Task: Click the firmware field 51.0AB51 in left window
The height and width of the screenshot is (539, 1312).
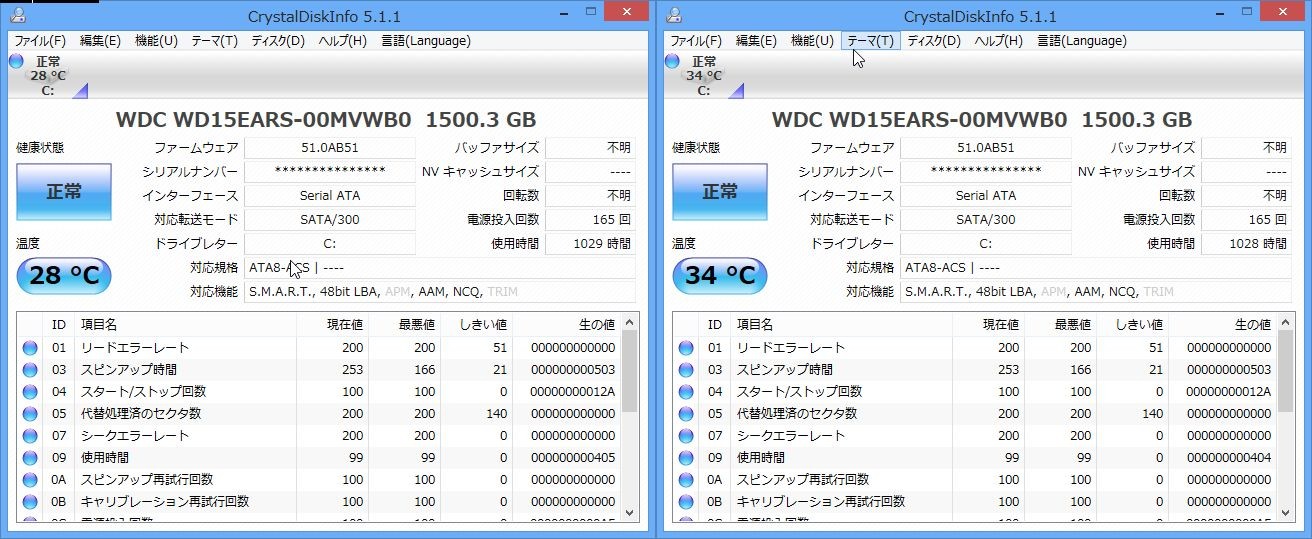Action: pos(330,147)
